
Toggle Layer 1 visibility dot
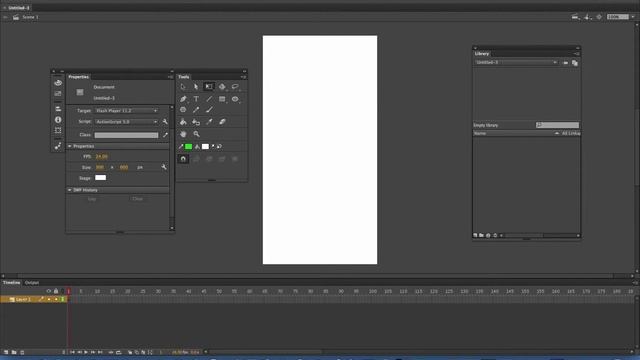click(49, 300)
